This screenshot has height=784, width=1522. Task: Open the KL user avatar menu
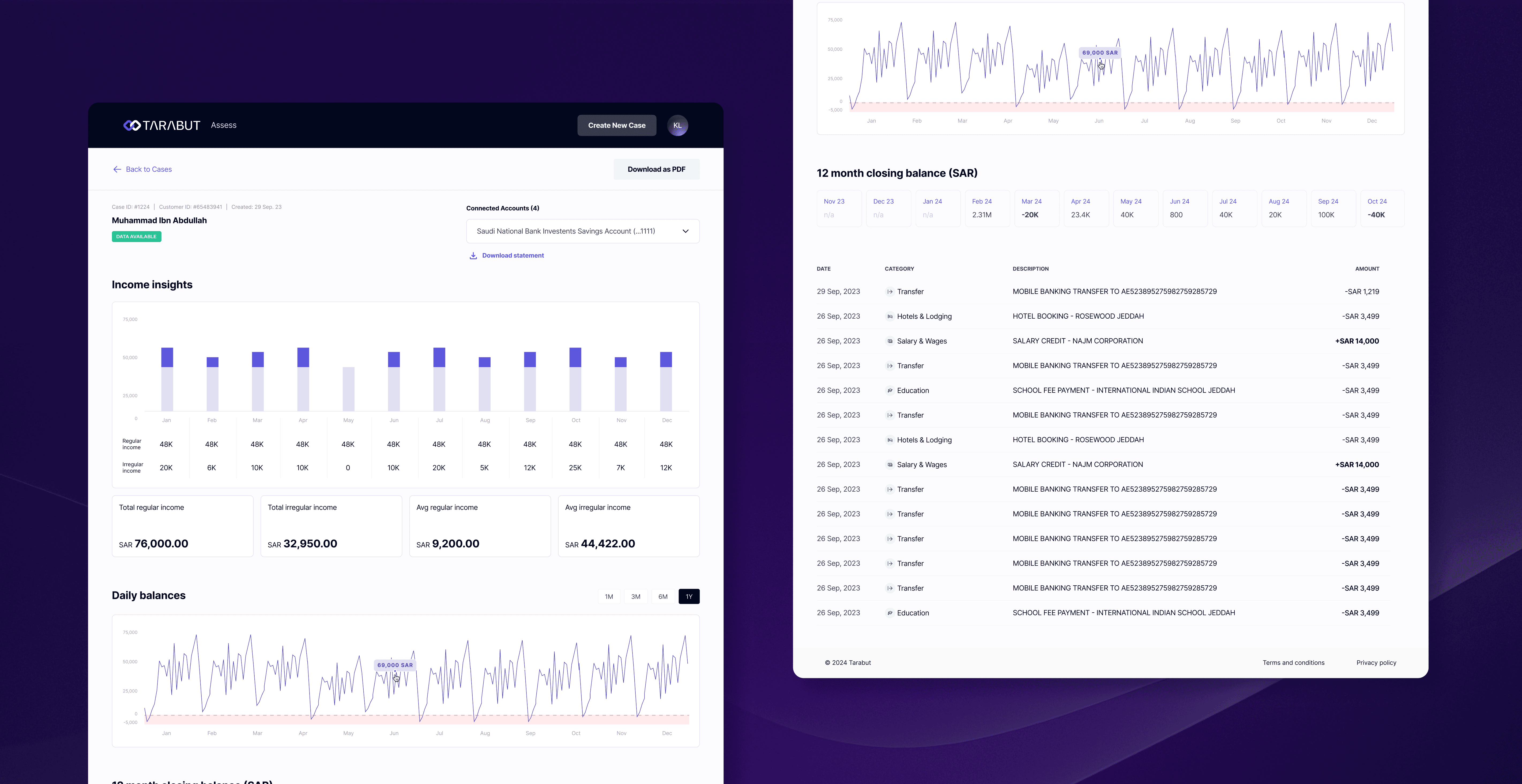(677, 125)
